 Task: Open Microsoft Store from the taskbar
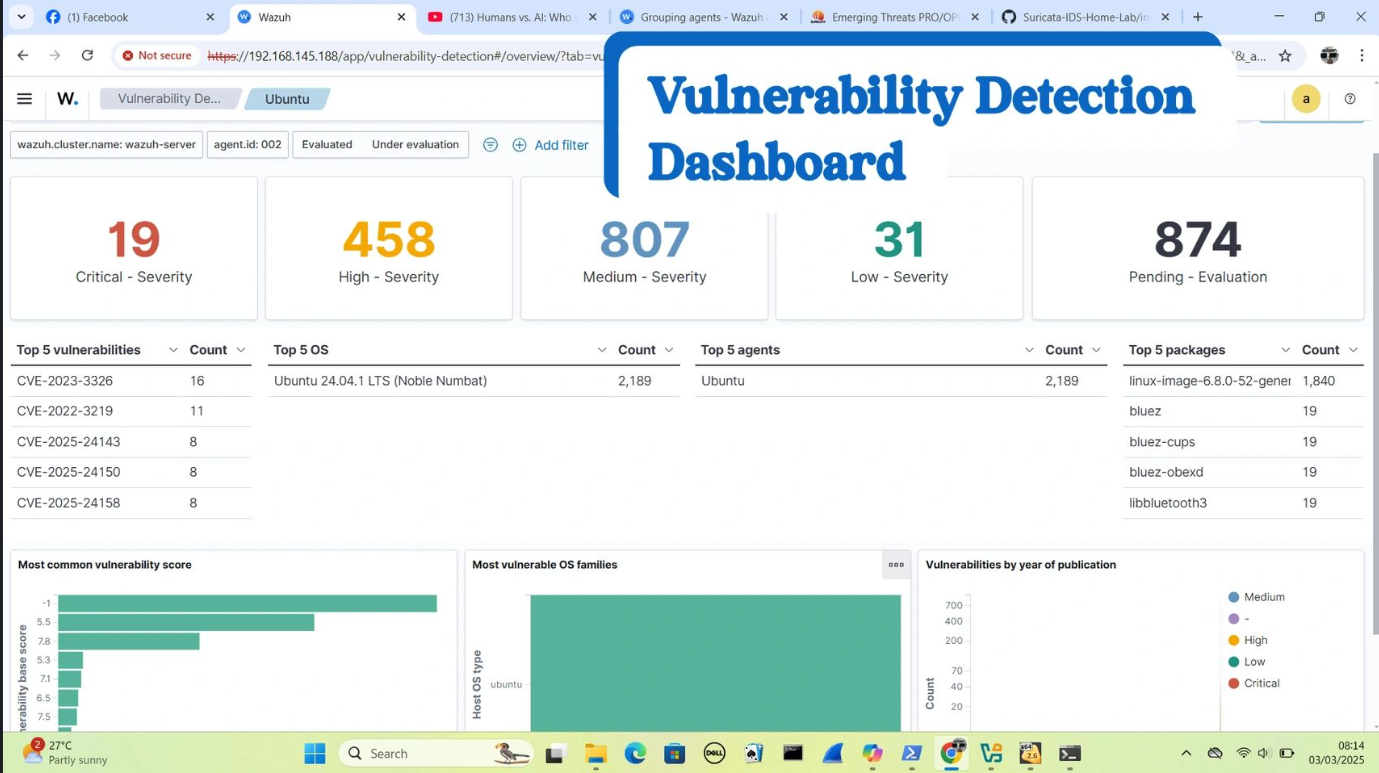(x=674, y=753)
